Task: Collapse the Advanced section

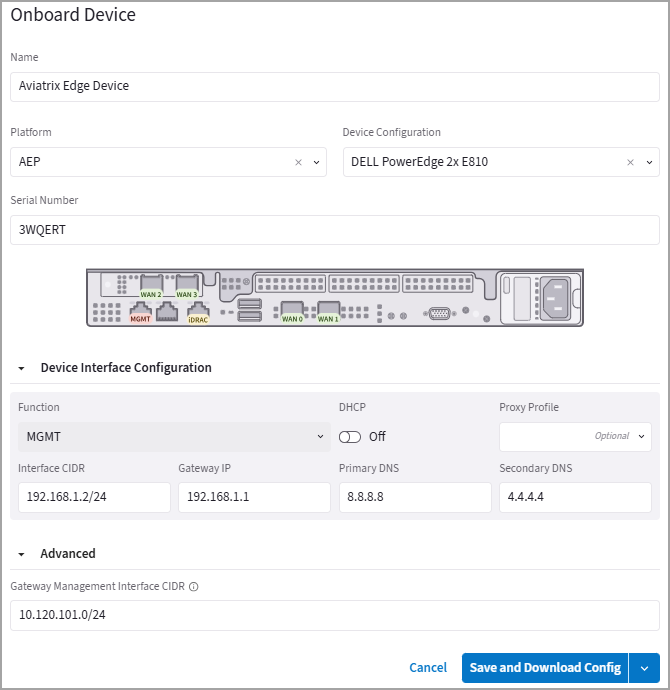Action: click(x=22, y=554)
